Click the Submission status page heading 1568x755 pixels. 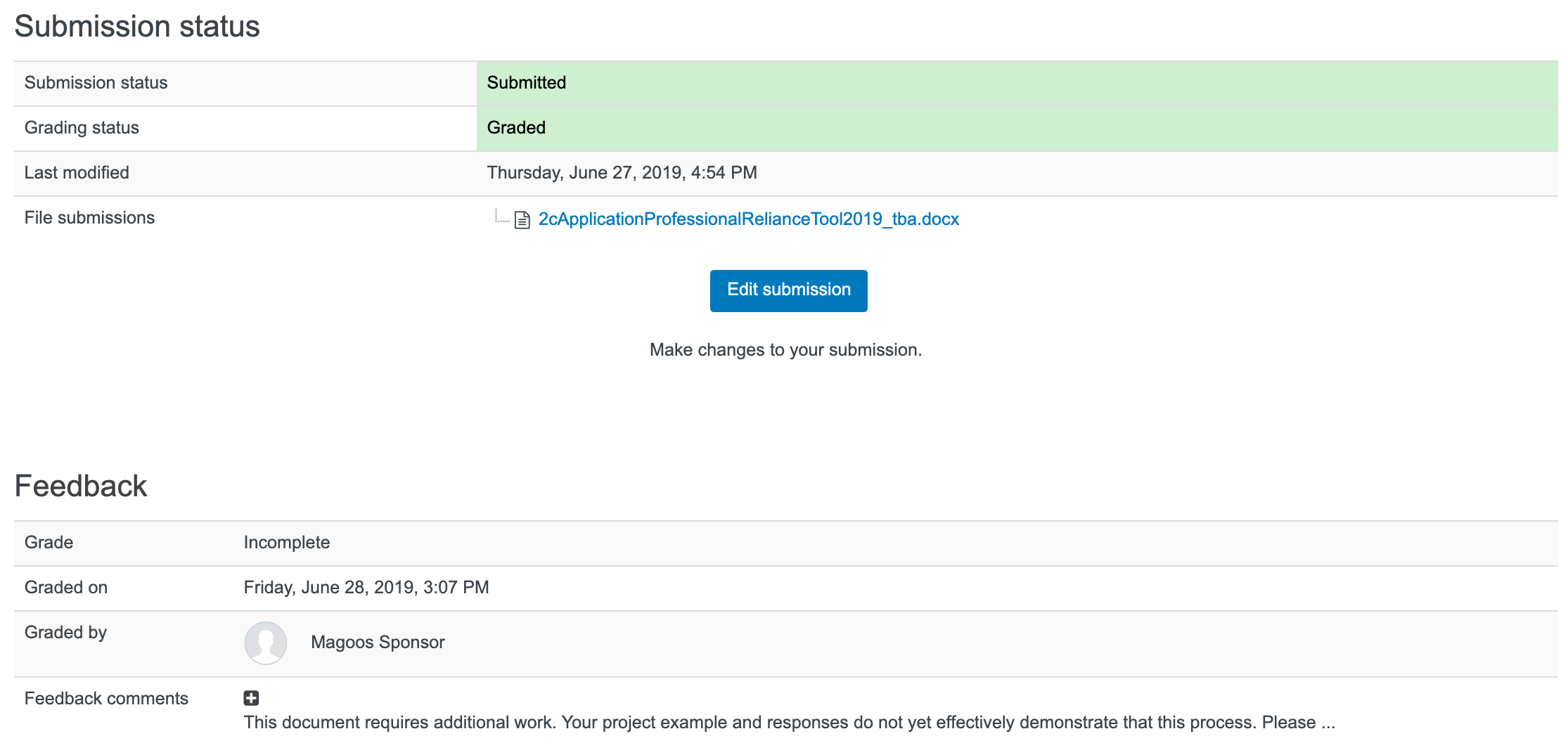[x=137, y=27]
